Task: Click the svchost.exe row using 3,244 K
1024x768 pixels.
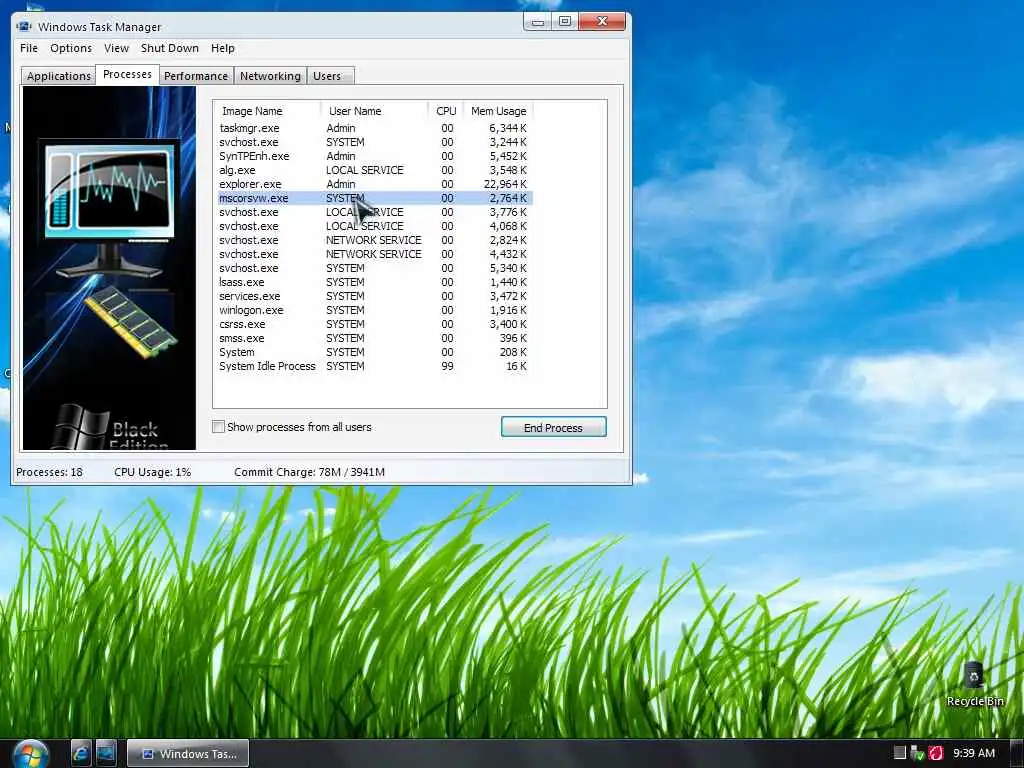Action: pos(375,142)
